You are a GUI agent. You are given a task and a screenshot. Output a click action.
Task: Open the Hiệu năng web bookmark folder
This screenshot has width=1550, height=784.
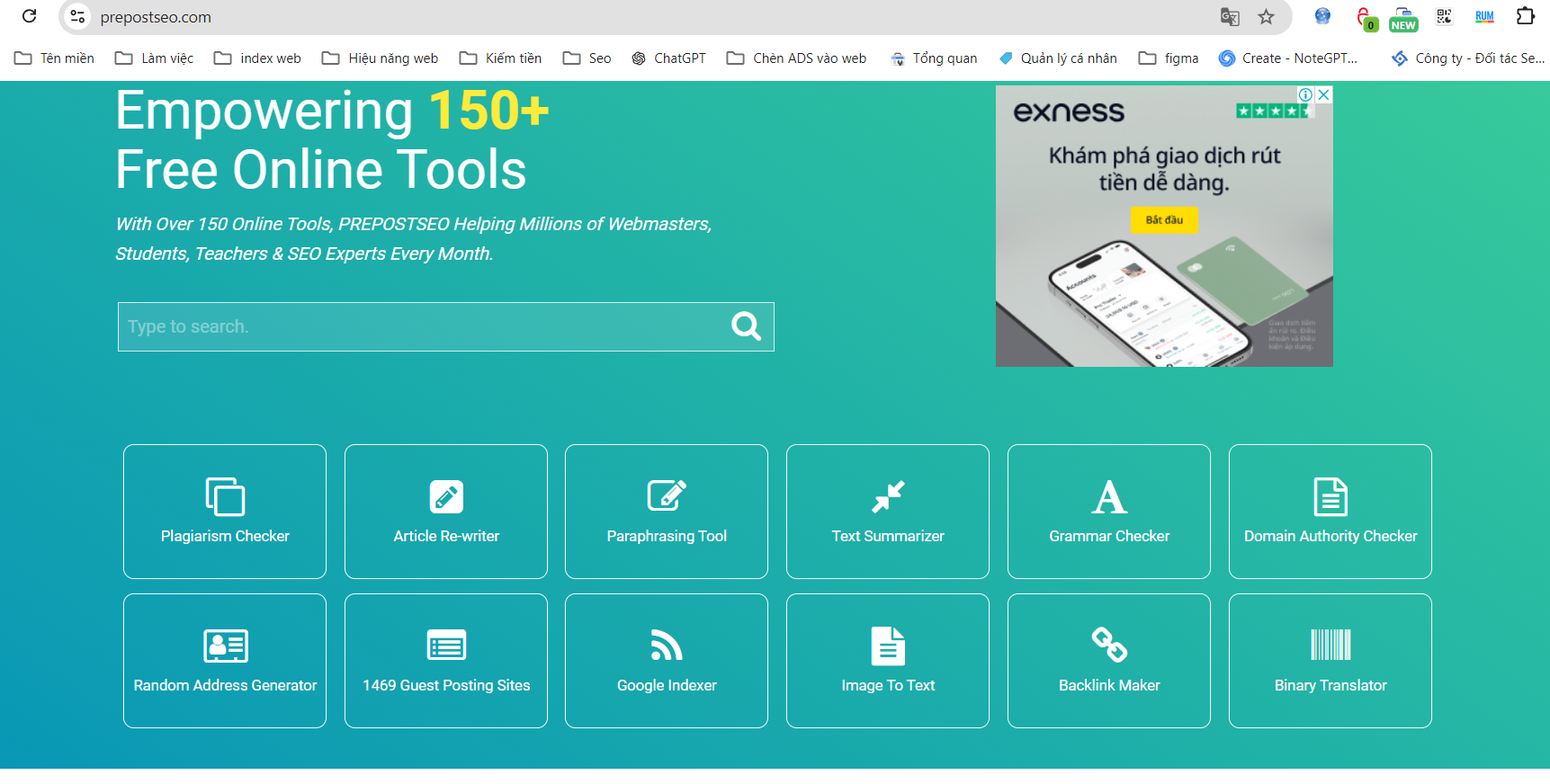380,58
